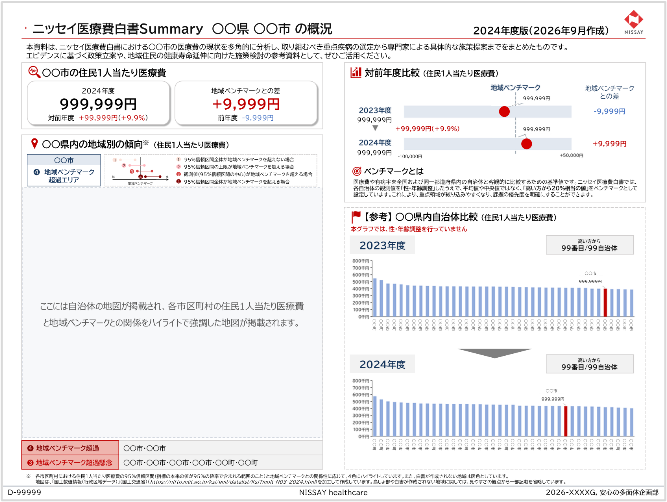Click the red dot on 2024年度 benchmark bar

pos(526,144)
